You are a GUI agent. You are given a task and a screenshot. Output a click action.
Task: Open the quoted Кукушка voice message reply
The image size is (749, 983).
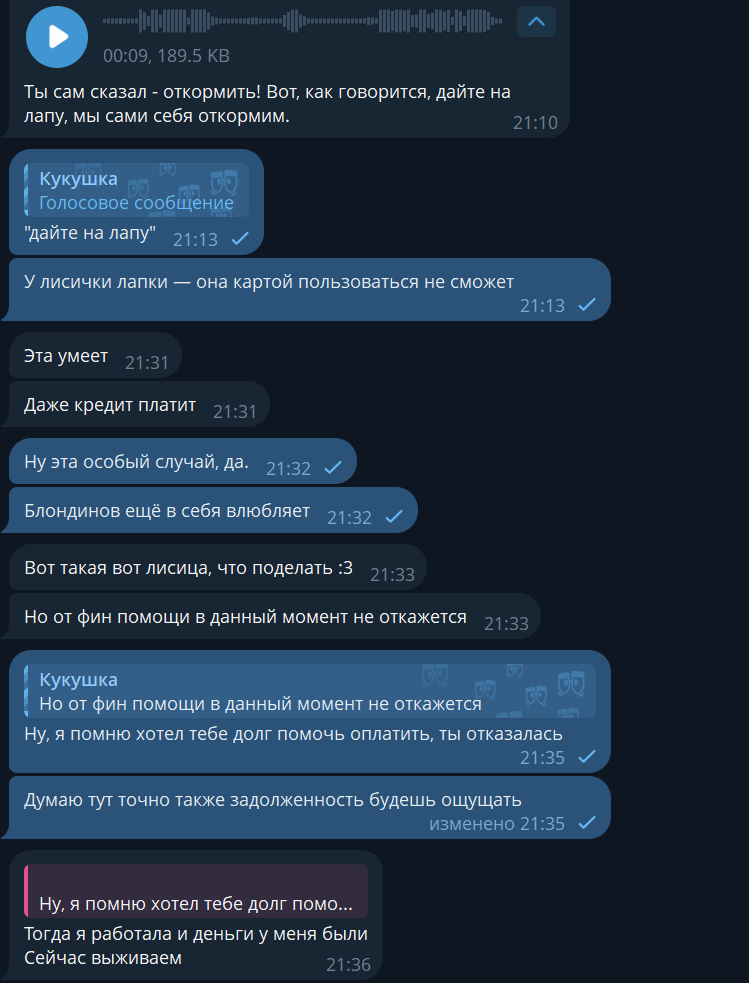137,190
